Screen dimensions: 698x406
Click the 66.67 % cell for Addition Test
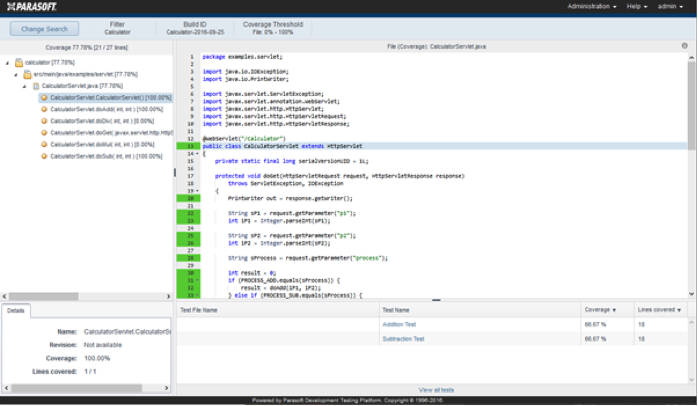click(595, 325)
